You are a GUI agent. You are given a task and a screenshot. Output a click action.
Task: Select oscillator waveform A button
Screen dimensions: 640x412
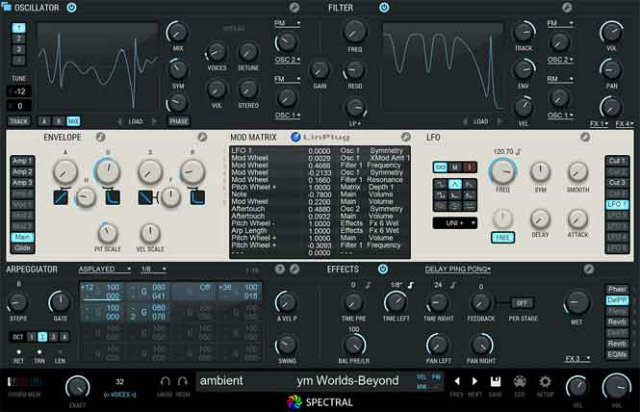(44, 121)
